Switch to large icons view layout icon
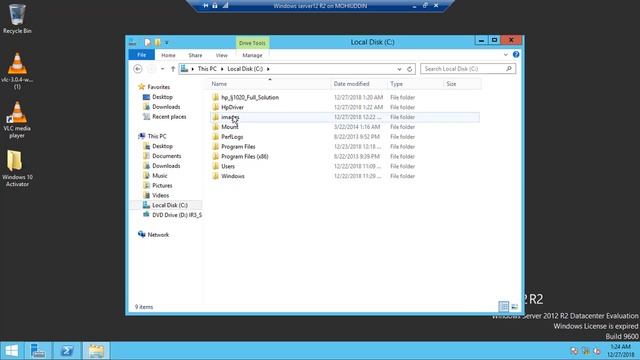 514,306
